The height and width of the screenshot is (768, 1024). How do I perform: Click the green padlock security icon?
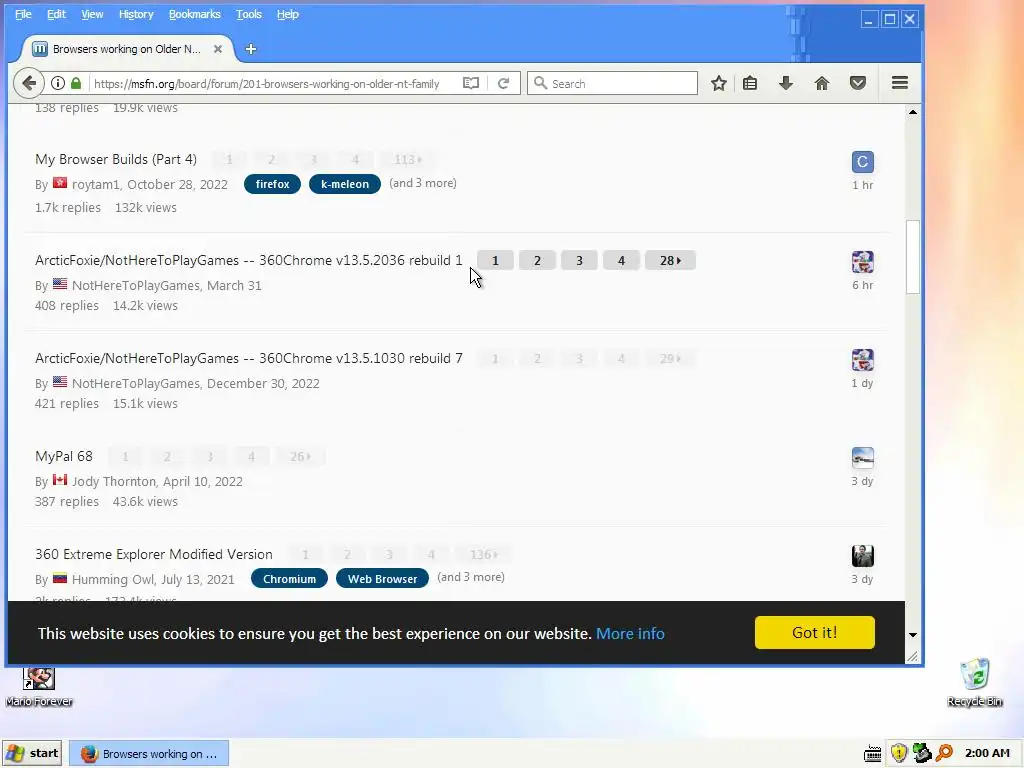(x=76, y=83)
